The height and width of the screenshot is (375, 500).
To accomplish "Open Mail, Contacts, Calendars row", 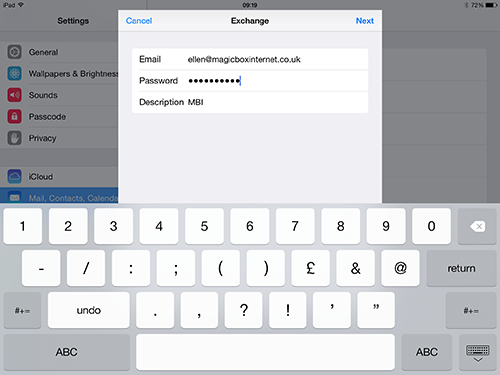I will (59, 196).
